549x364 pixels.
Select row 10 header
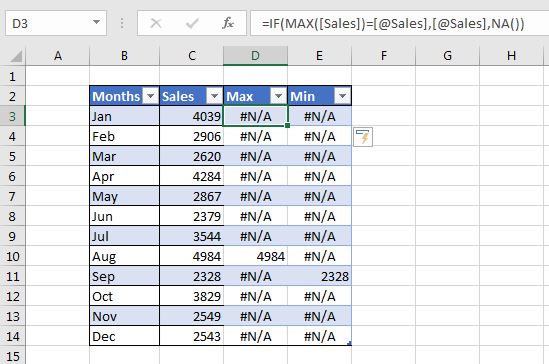[x=13, y=256]
